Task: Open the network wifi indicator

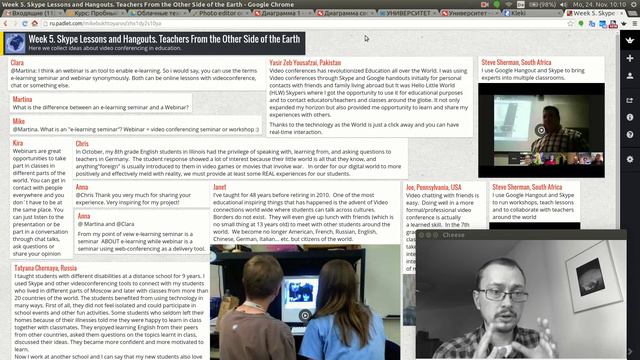Action: (x=509, y=4)
